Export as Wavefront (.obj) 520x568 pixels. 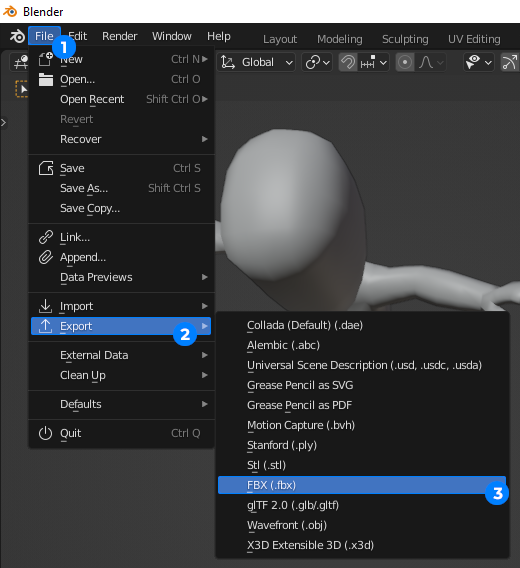(x=362, y=525)
